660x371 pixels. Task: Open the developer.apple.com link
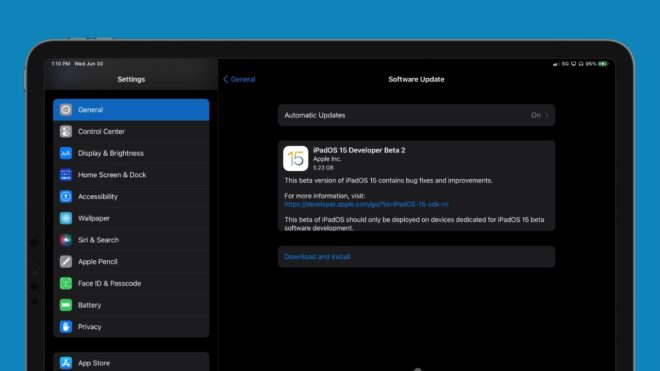coord(366,204)
